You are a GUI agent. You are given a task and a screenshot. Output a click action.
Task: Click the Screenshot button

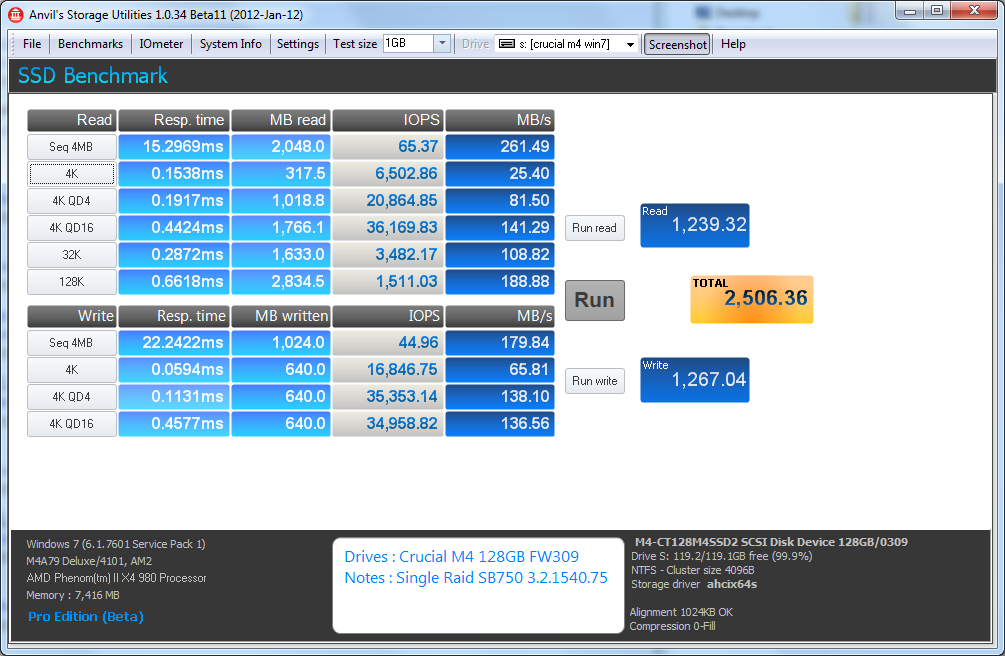point(677,44)
